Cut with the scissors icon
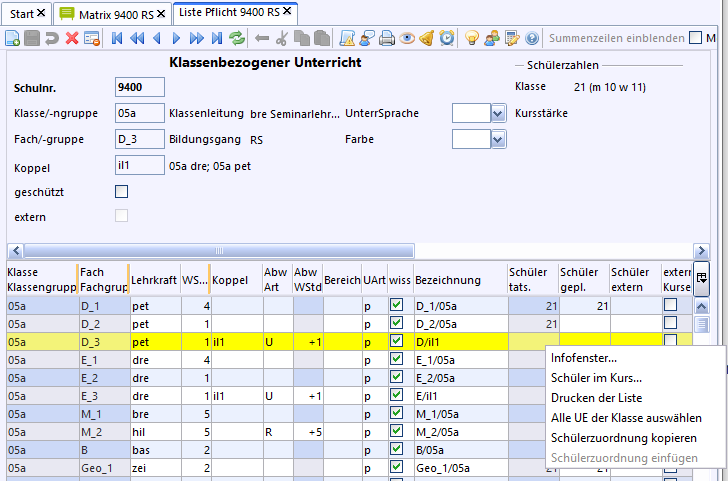Viewport: 728px width, 481px height. tap(281, 38)
